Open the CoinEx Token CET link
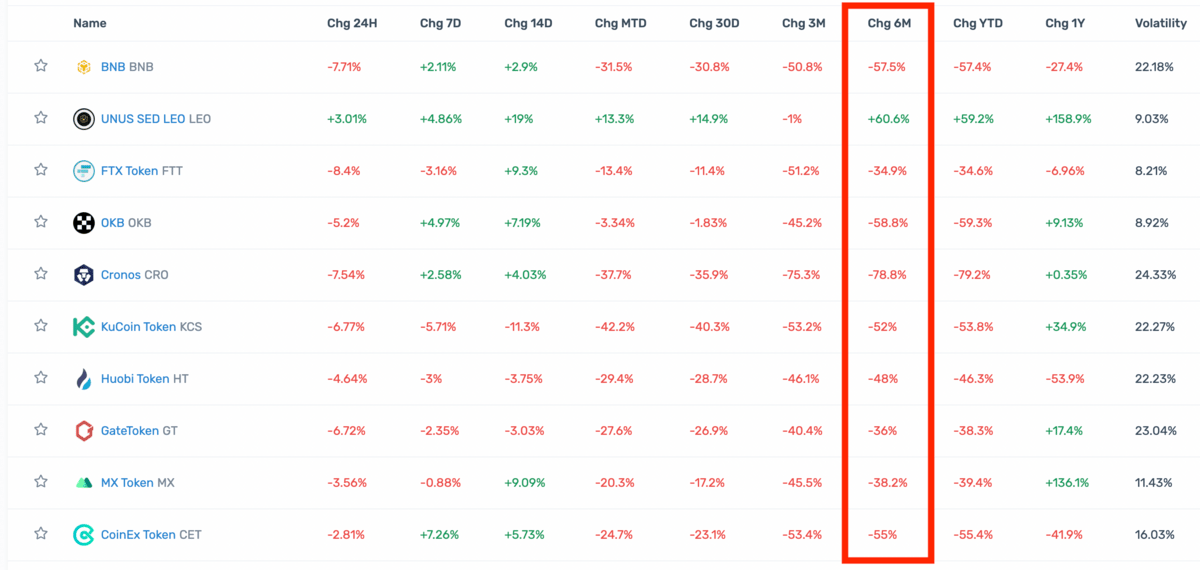This screenshot has height=570, width=1200. pos(151,535)
